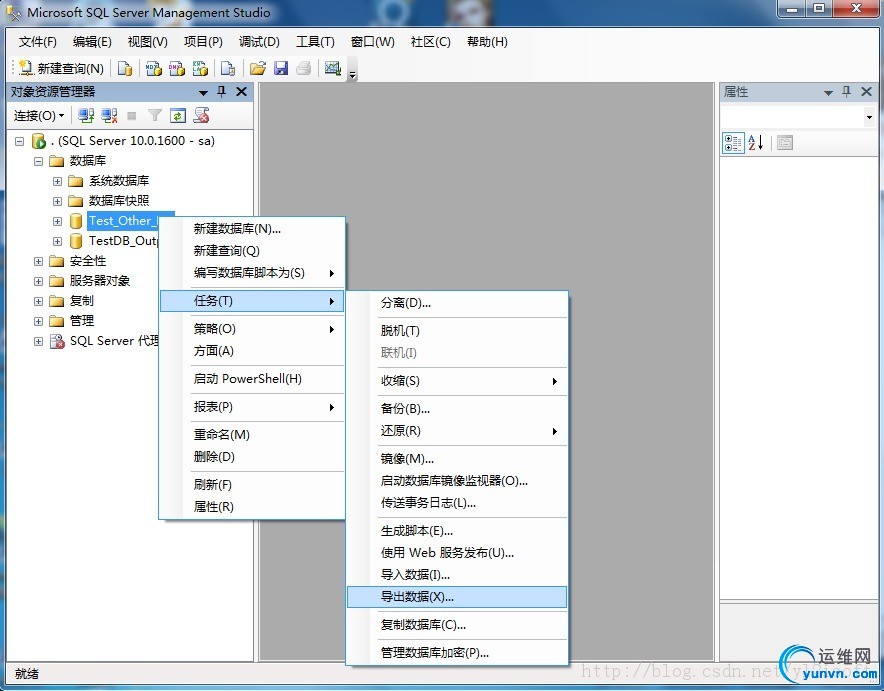Expand the 服务器对象 folder

pos(38,281)
